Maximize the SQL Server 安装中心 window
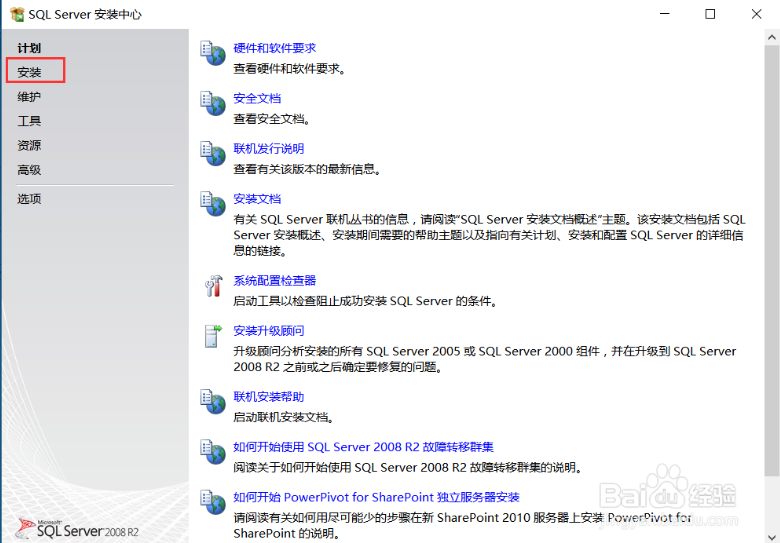This screenshot has width=780, height=543. point(710,14)
